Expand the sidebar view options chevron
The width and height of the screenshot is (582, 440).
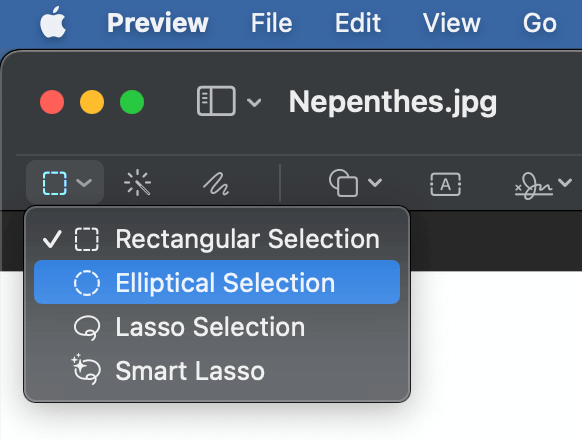pos(254,102)
